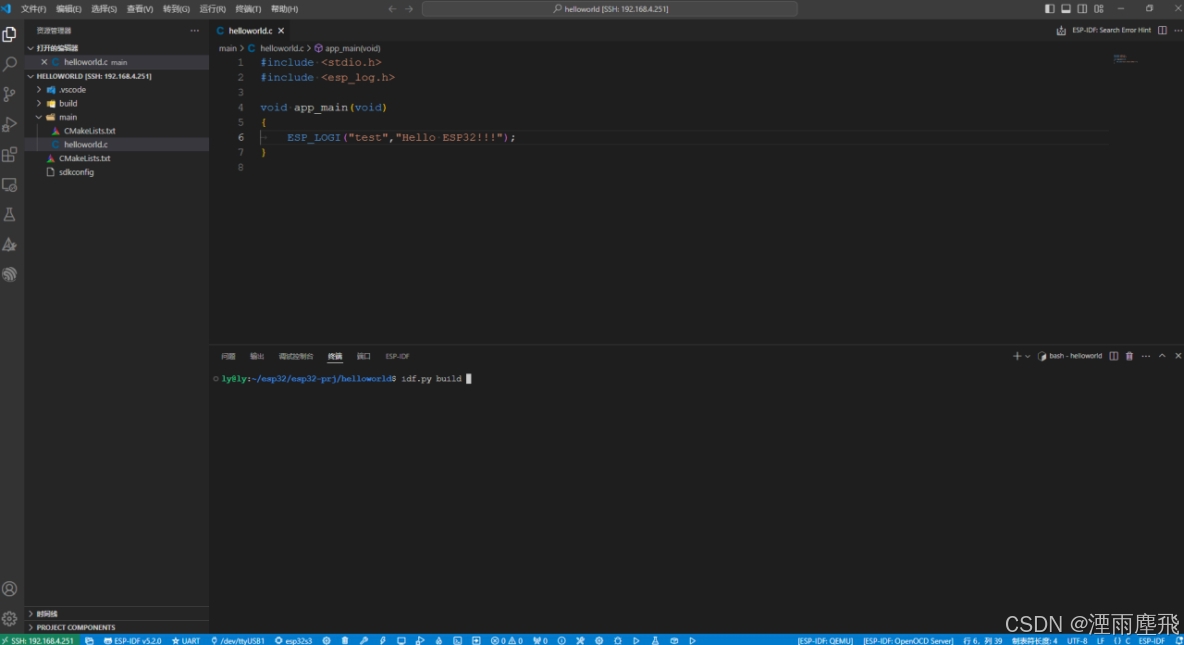Click the ESP-IDF Terminal status bar icon

458,640
